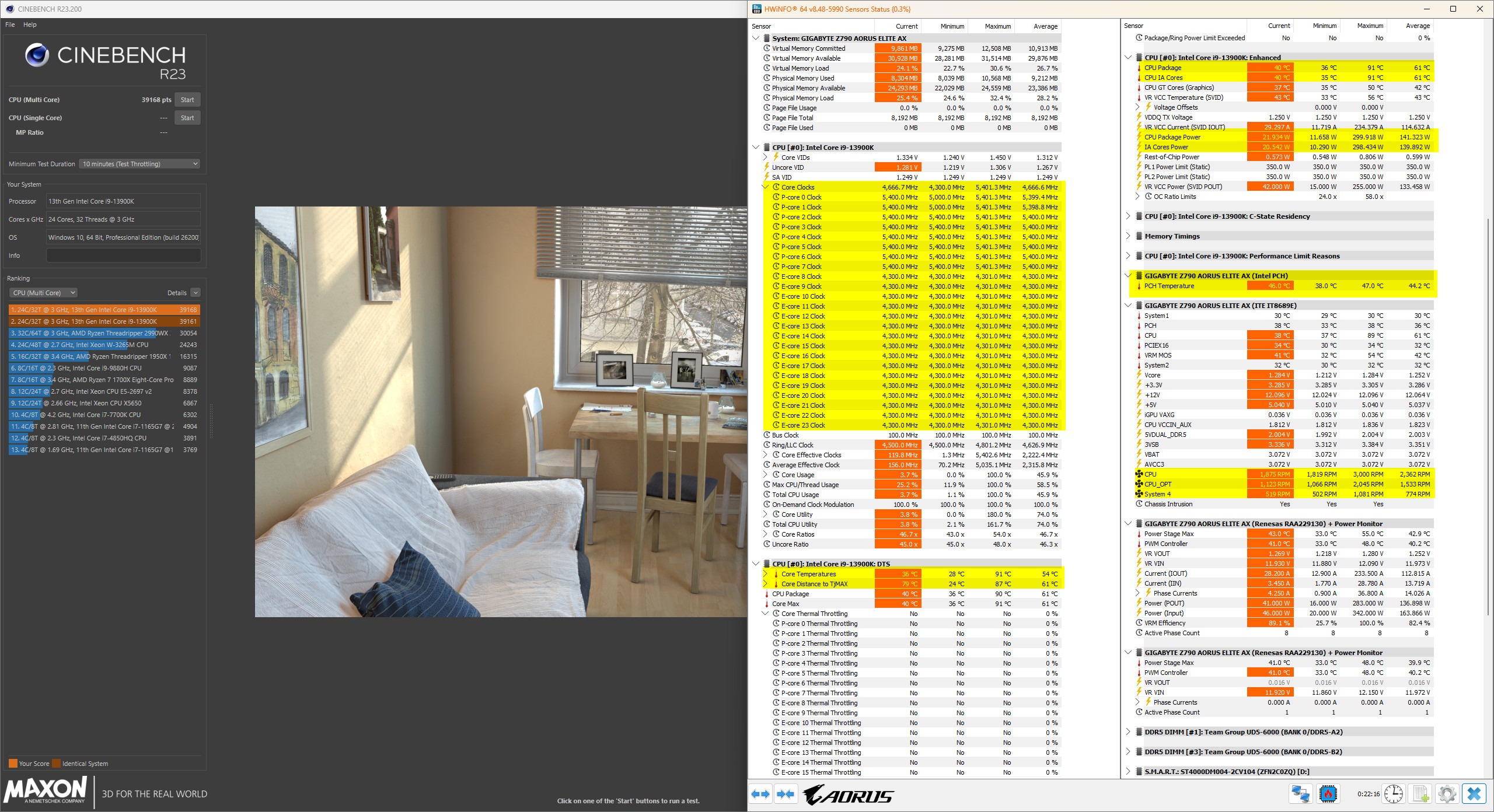This screenshot has height=812, width=1494.
Task: Expand OC Ratio Limits
Action: pos(1137,197)
